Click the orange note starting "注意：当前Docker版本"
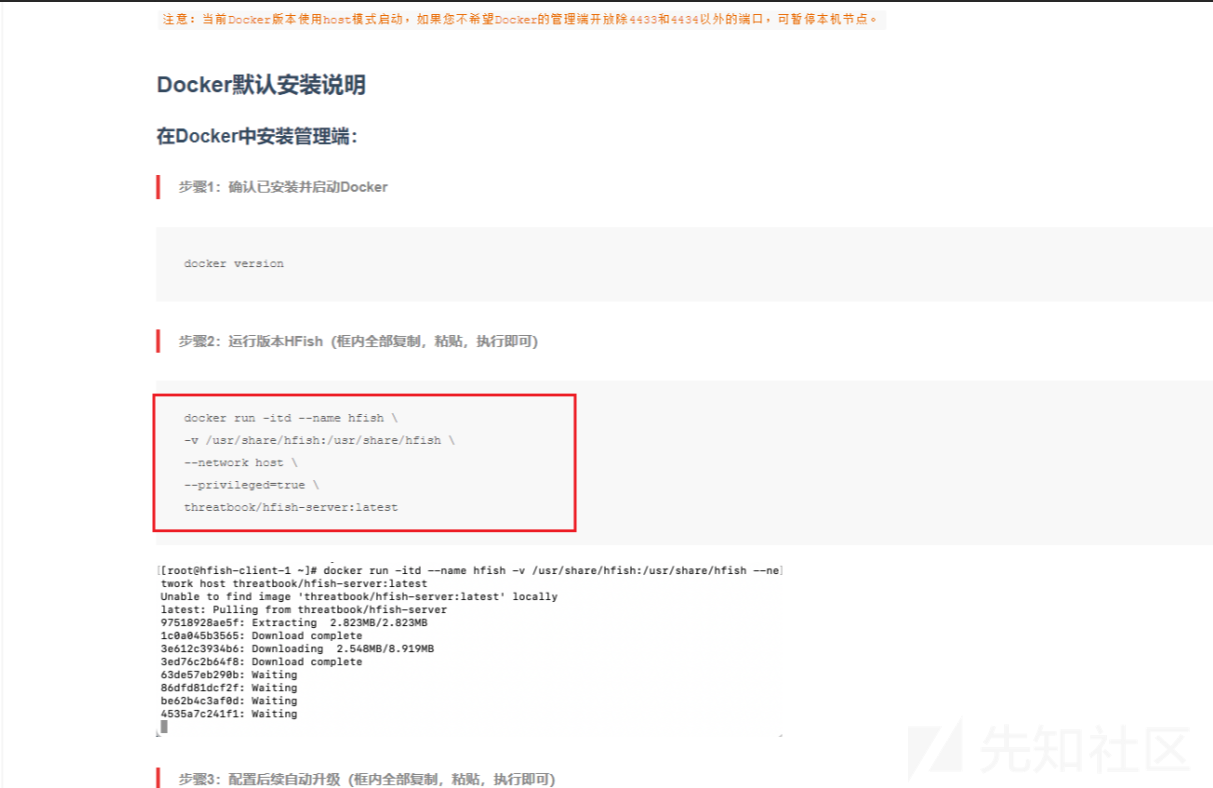This screenshot has width=1213, height=788. pyautogui.click(x=522, y=20)
